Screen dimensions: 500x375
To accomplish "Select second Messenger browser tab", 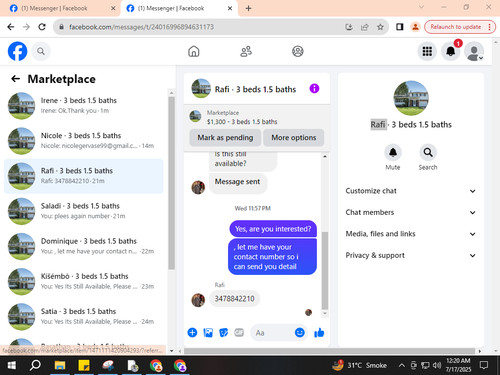I will coord(179,8).
